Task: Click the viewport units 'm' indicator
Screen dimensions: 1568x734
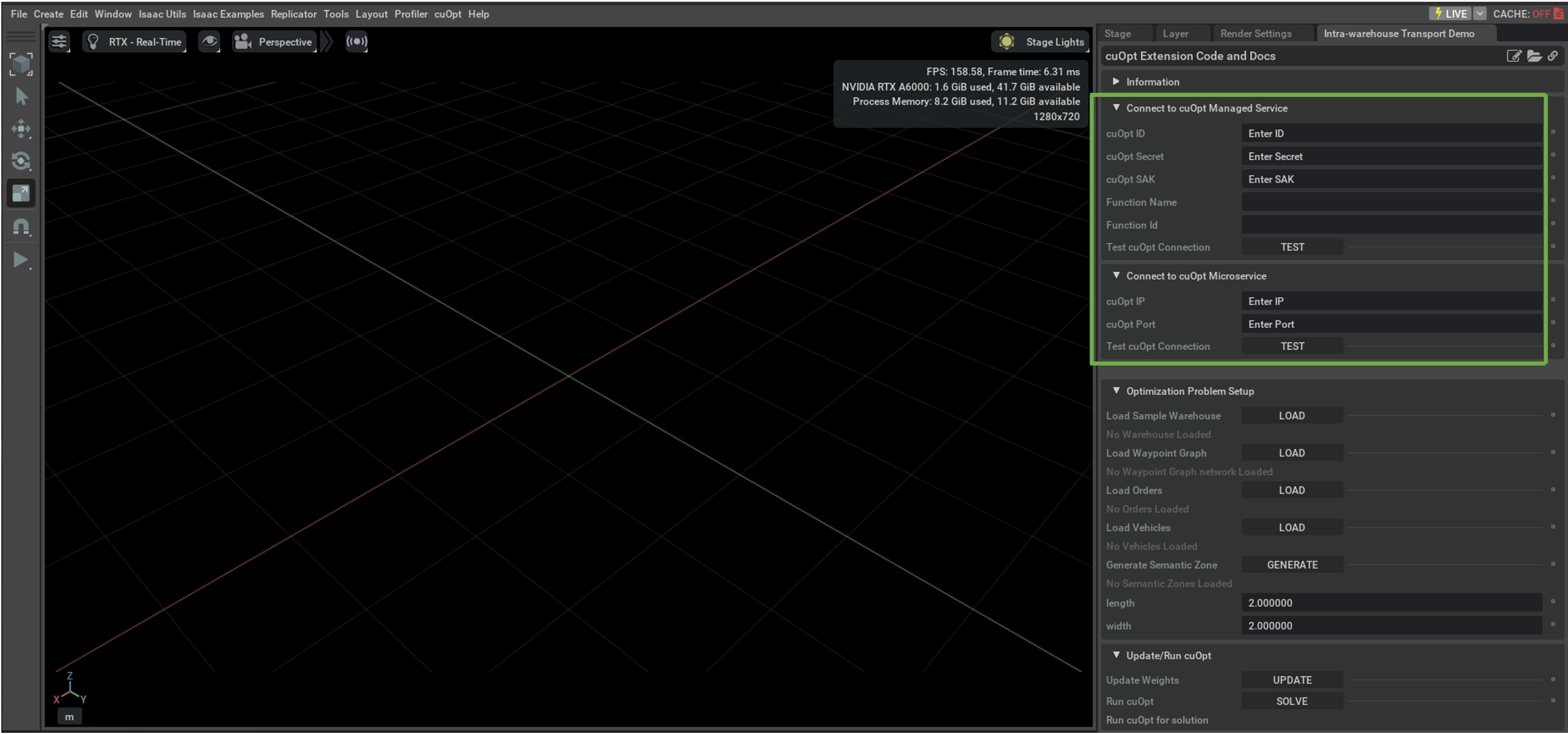Action: pyautogui.click(x=70, y=717)
